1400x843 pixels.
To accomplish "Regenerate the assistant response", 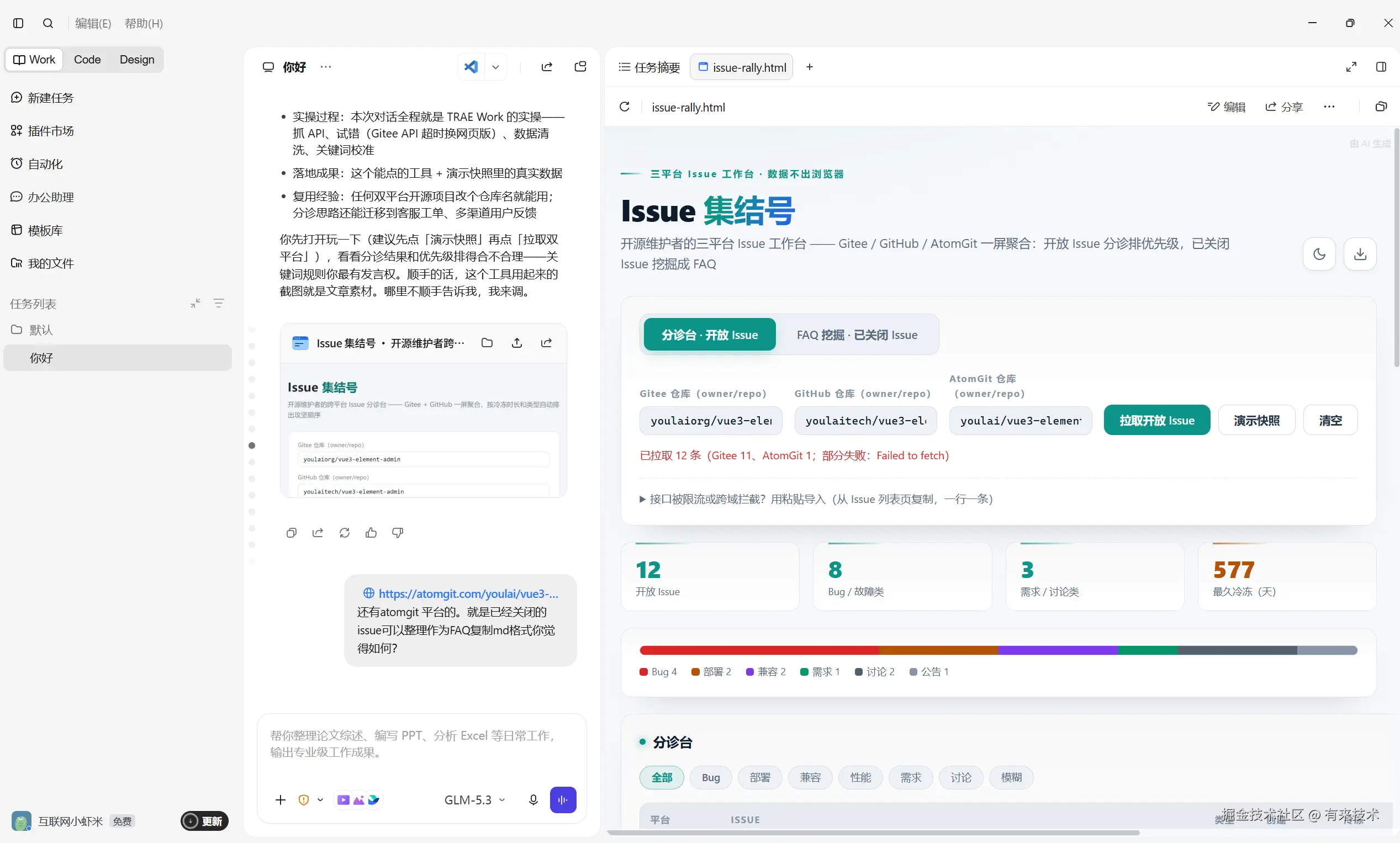I will tap(344, 533).
